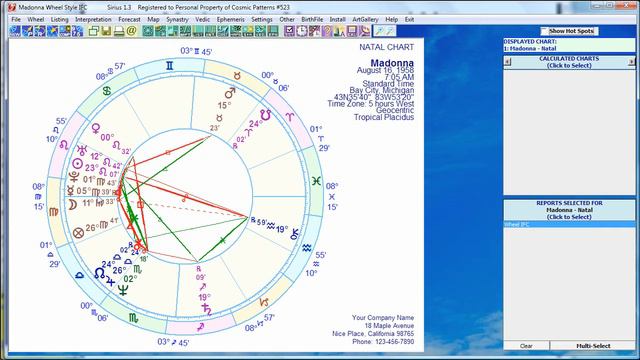Click the blue toolbar icon showing numbers
The width and height of the screenshot is (640, 360).
78,31
